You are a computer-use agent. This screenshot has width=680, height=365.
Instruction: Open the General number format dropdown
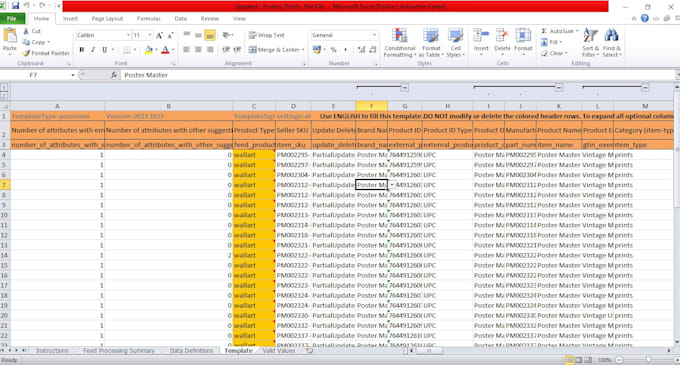374,35
